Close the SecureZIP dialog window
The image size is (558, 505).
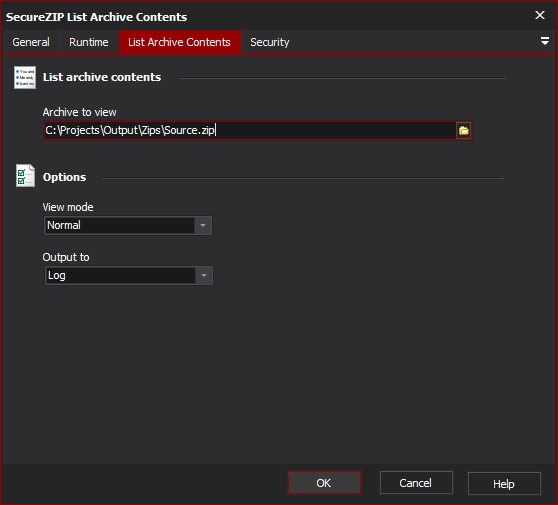point(540,15)
